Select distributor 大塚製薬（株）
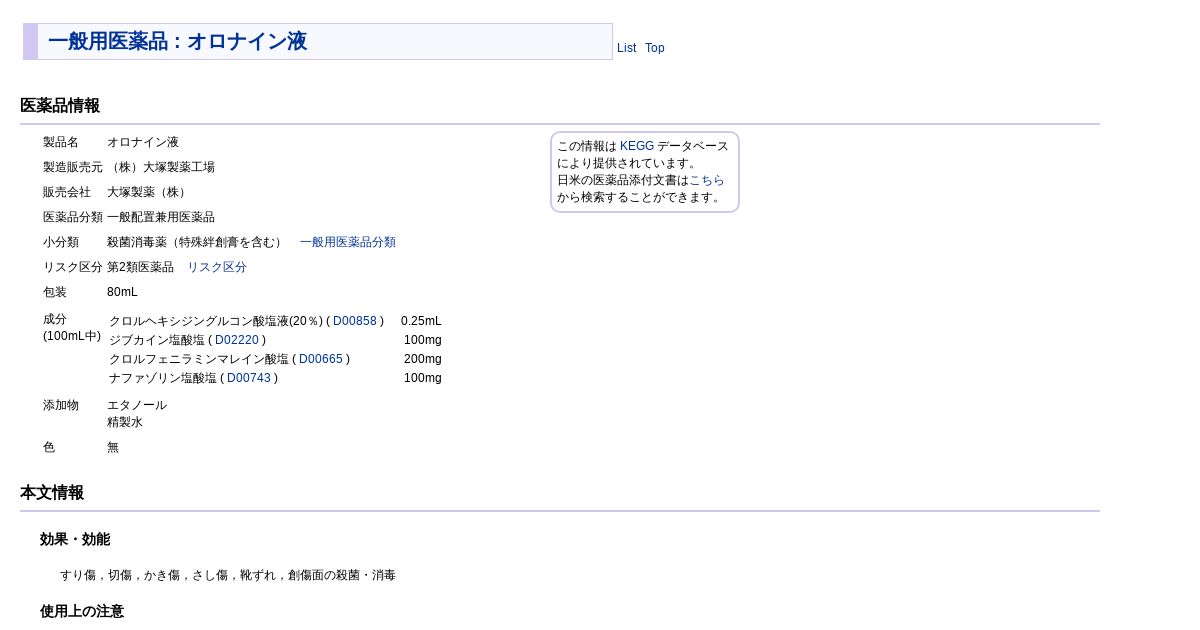Image resolution: width=1200 pixels, height=630 pixels. click(x=149, y=192)
